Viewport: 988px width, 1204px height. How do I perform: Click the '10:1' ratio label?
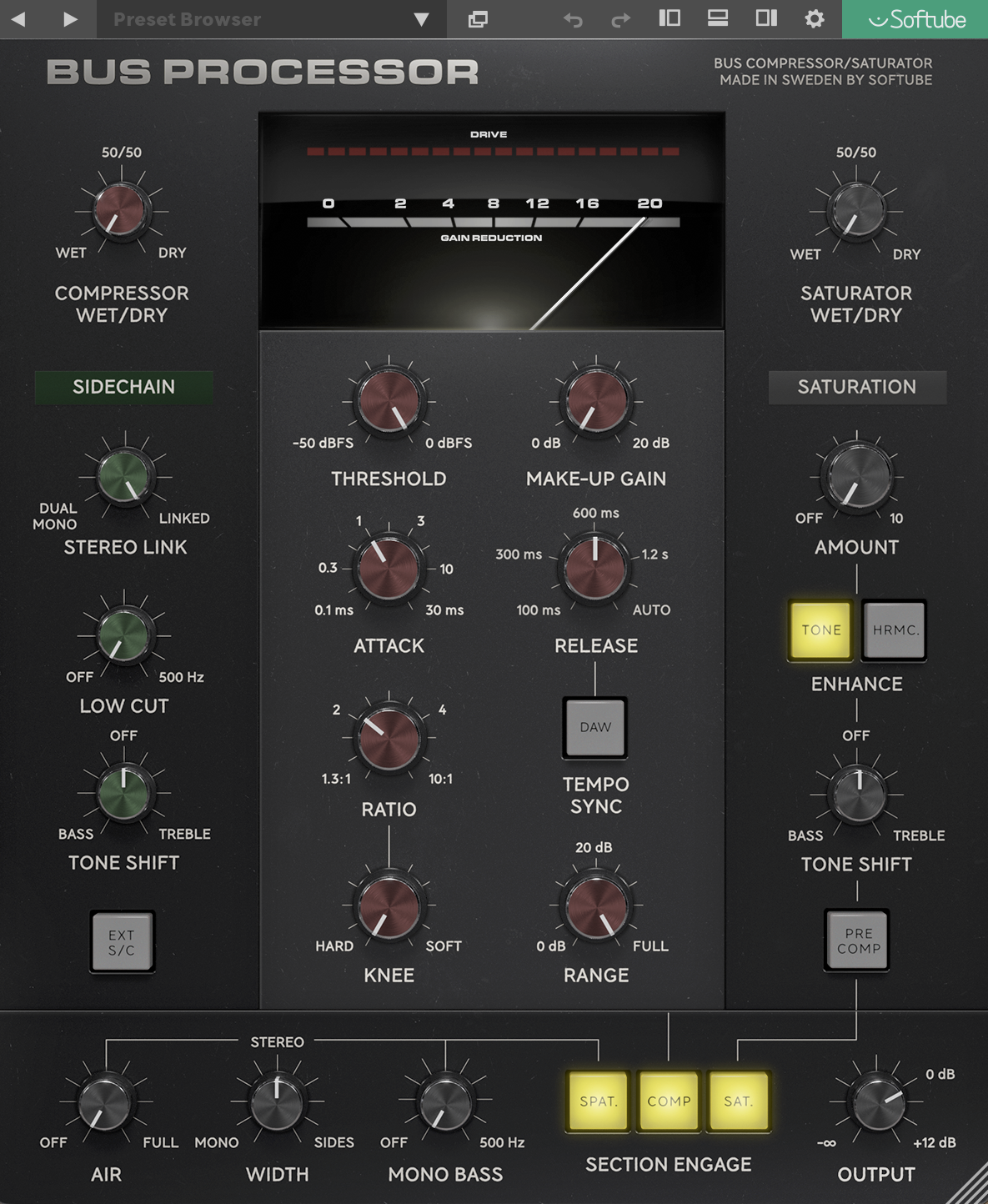pos(440,779)
